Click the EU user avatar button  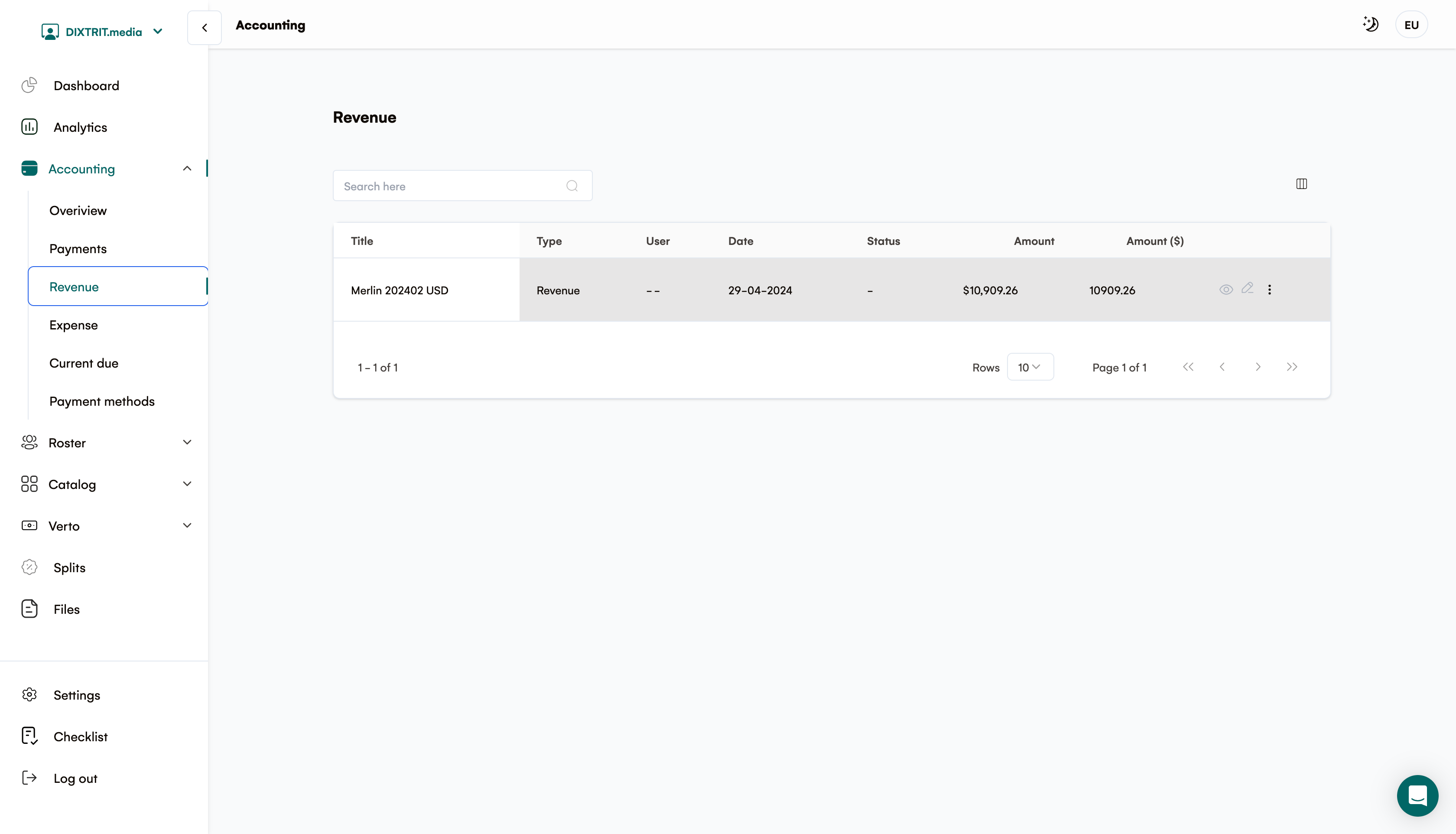click(x=1411, y=25)
